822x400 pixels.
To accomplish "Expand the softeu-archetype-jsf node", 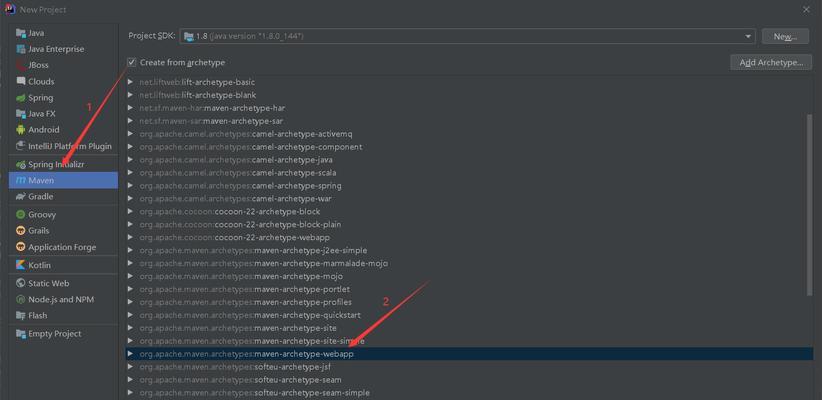I will [x=130, y=367].
